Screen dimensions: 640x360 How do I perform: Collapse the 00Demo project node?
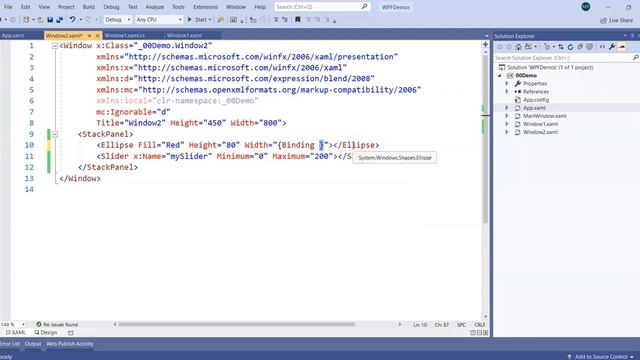click(500, 76)
